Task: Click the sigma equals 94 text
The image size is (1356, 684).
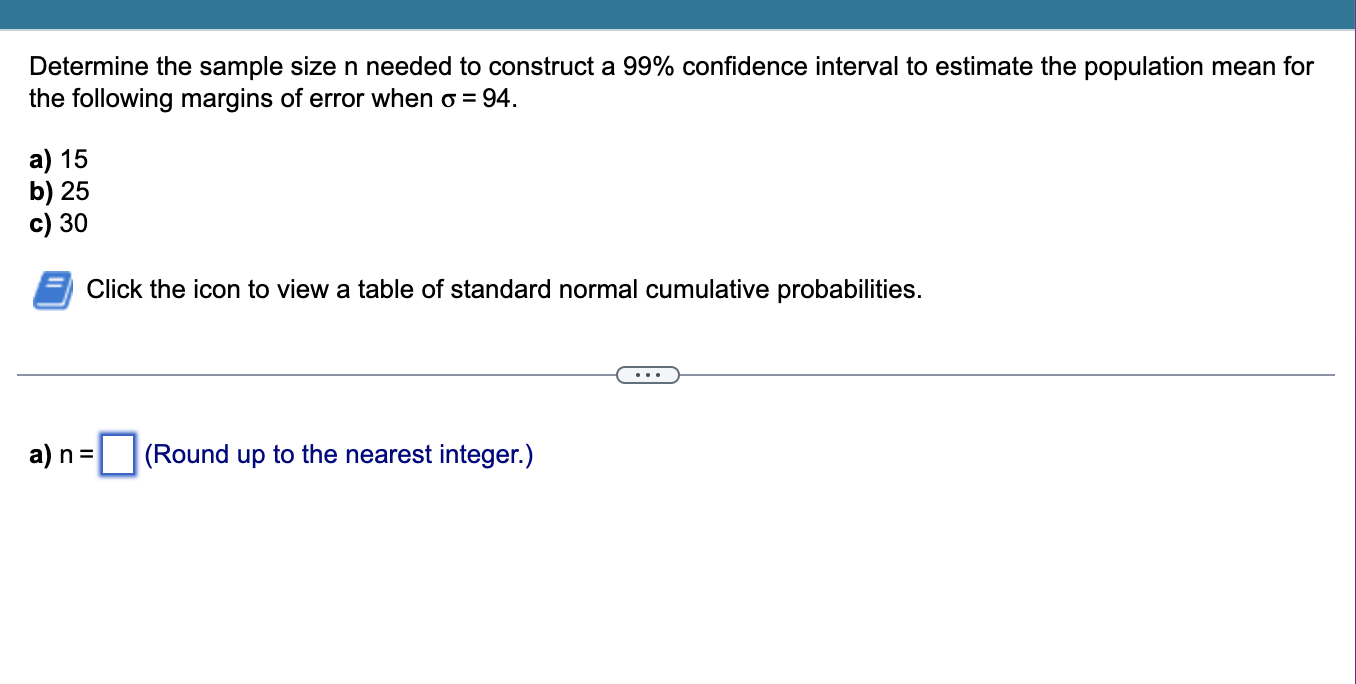Action: click(466, 99)
